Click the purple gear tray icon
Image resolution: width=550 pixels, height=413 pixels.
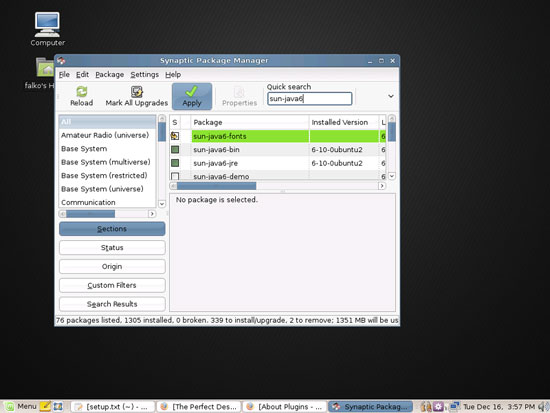point(438,407)
